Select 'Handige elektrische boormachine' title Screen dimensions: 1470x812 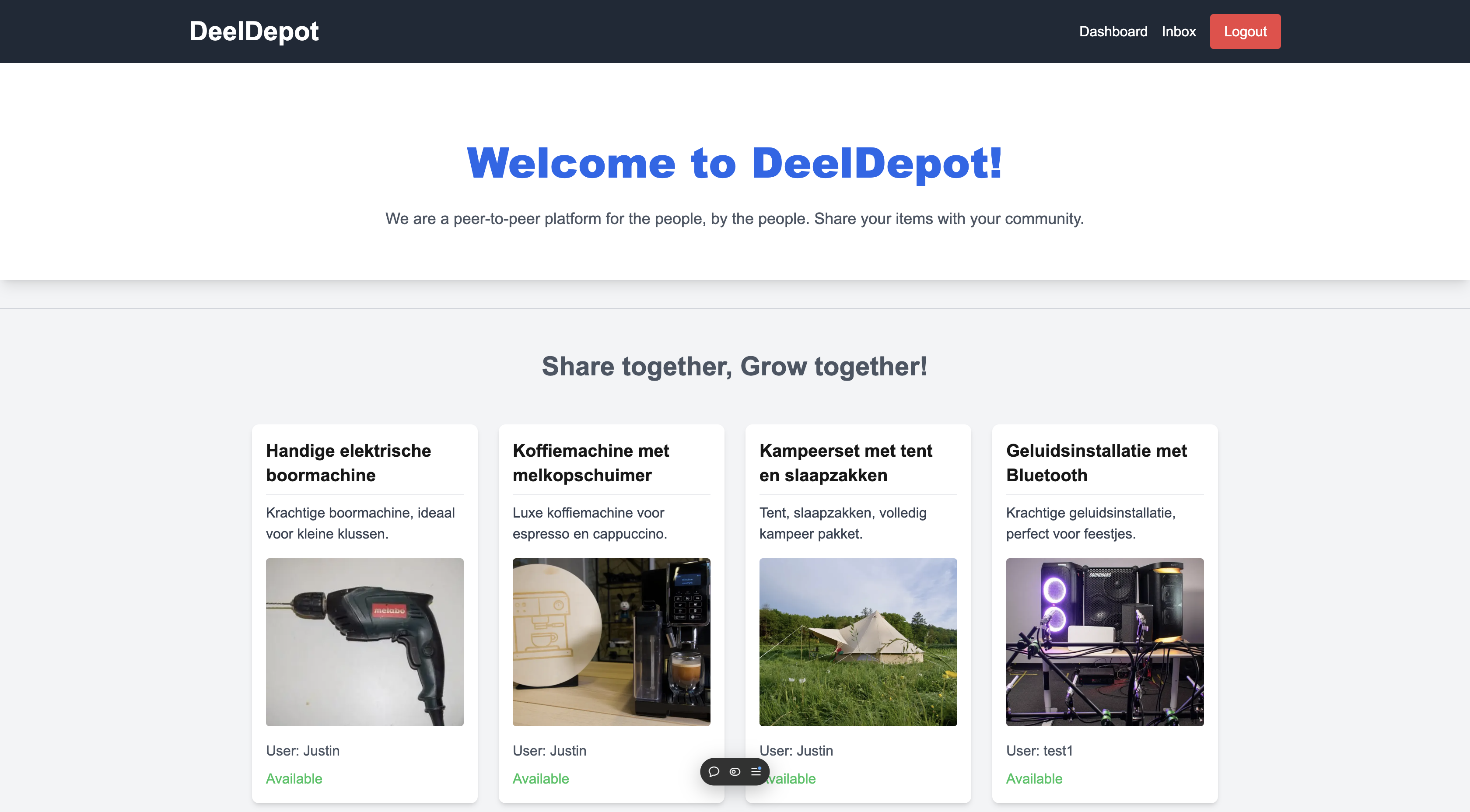(x=349, y=463)
